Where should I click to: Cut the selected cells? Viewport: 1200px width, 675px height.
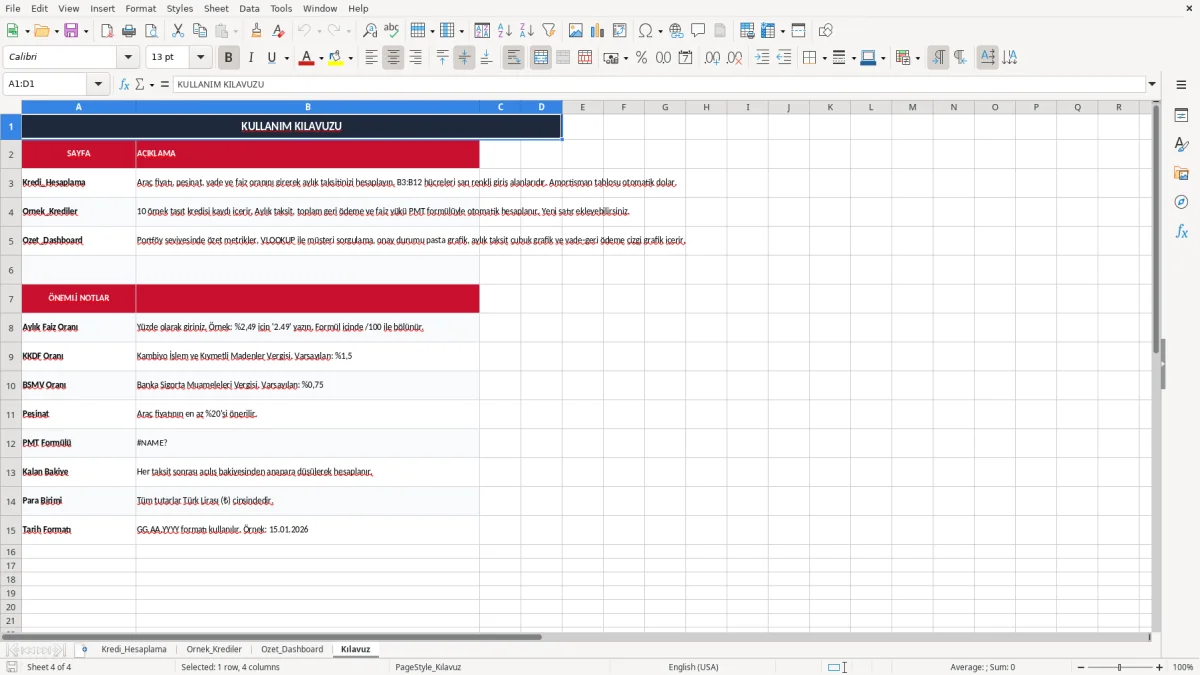pyautogui.click(x=178, y=31)
